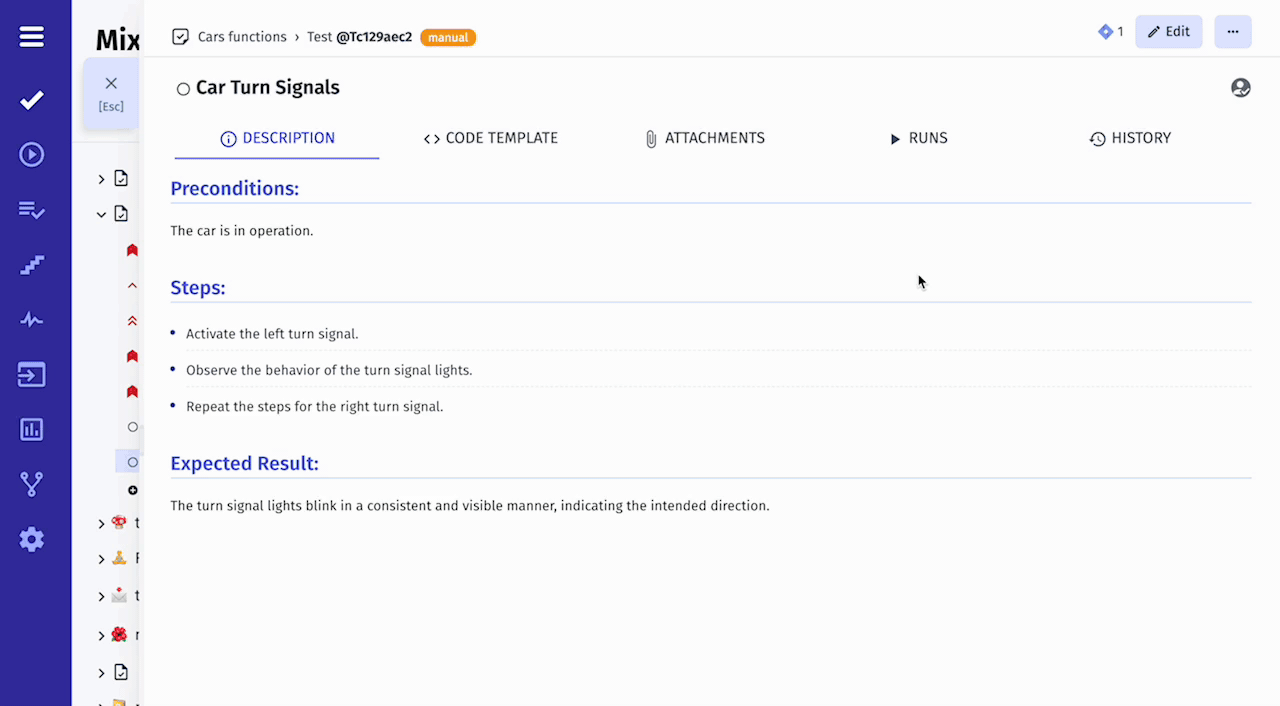Image resolution: width=1280 pixels, height=706 pixels.
Task: Expand the suite below the red flower suite
Action: 101,673
